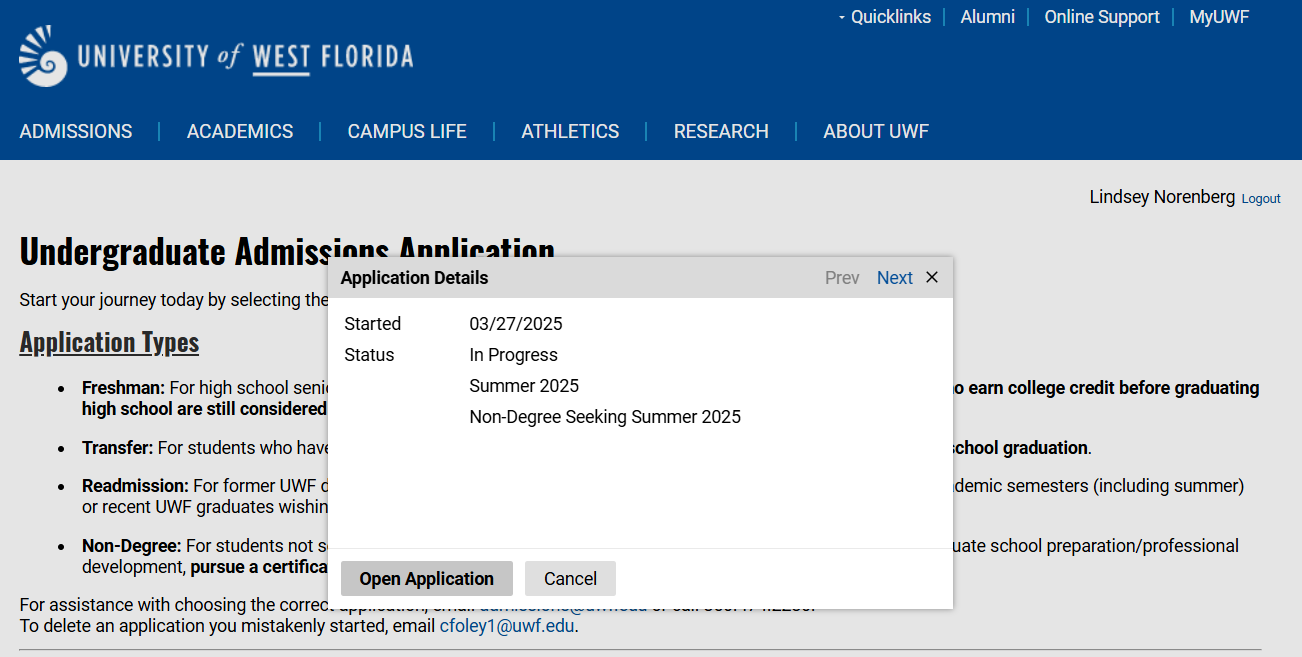The image size is (1302, 657).
Task: Click the University of West Florida logo
Action: coord(216,56)
